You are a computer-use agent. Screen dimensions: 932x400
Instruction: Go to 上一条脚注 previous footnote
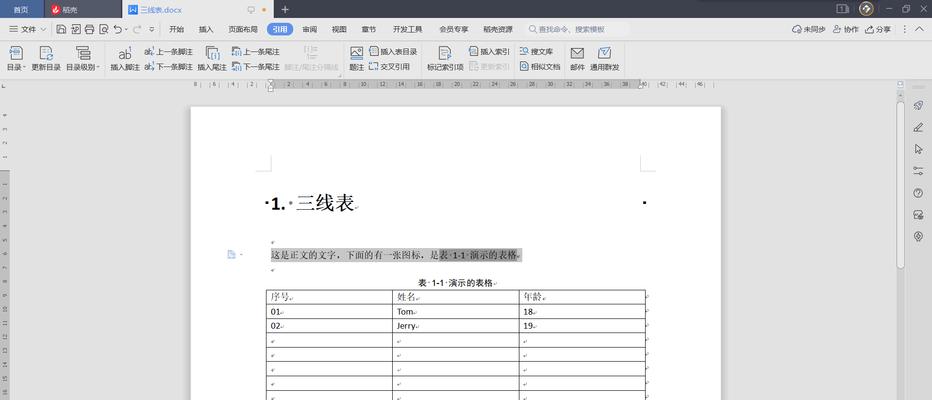click(168, 52)
